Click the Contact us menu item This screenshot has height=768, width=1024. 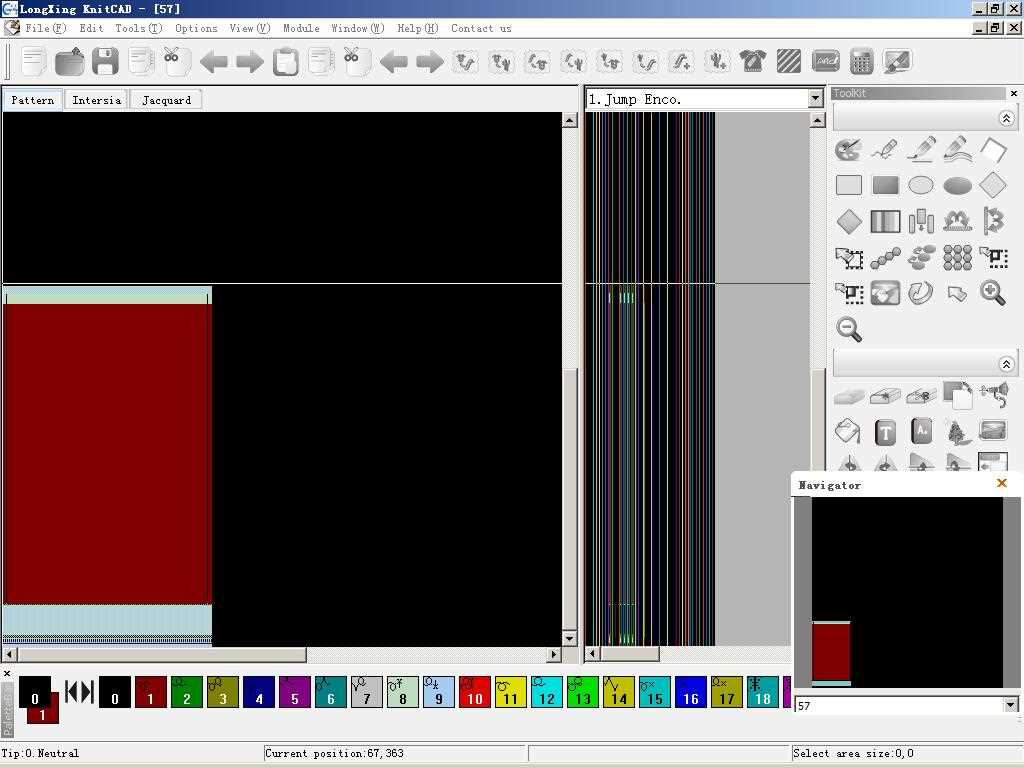coord(481,28)
